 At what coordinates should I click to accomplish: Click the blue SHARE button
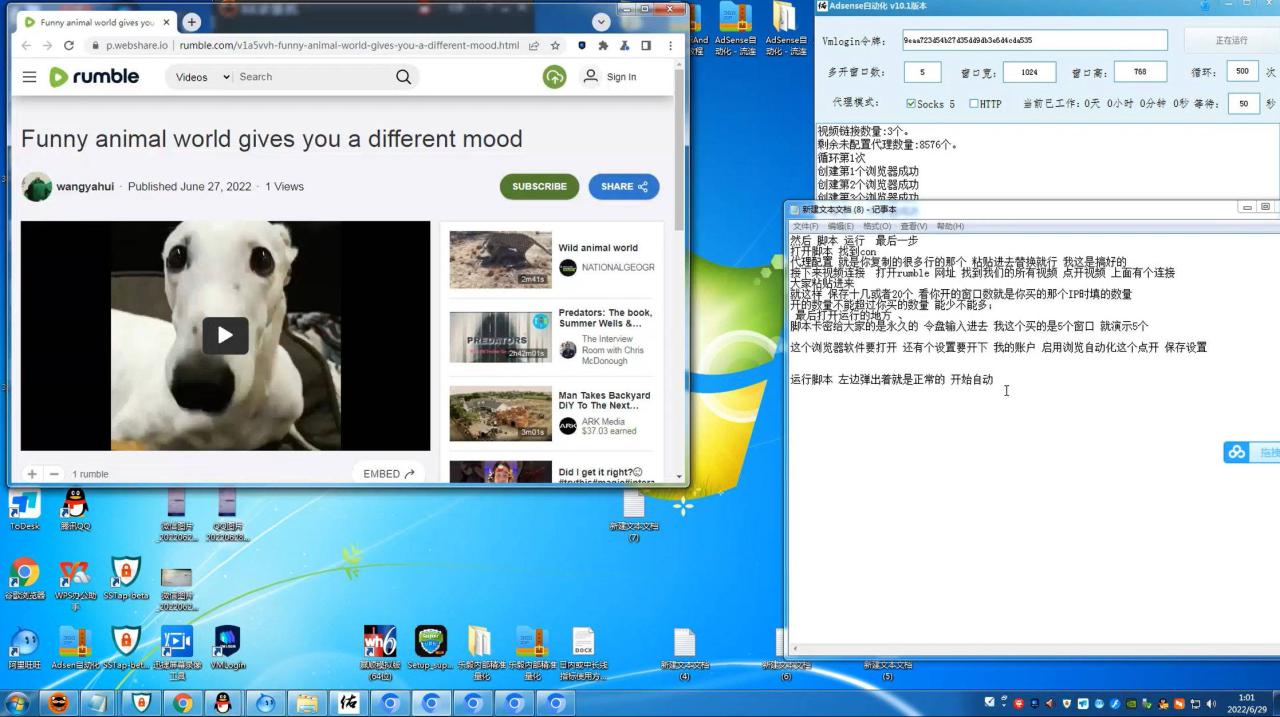tap(623, 186)
